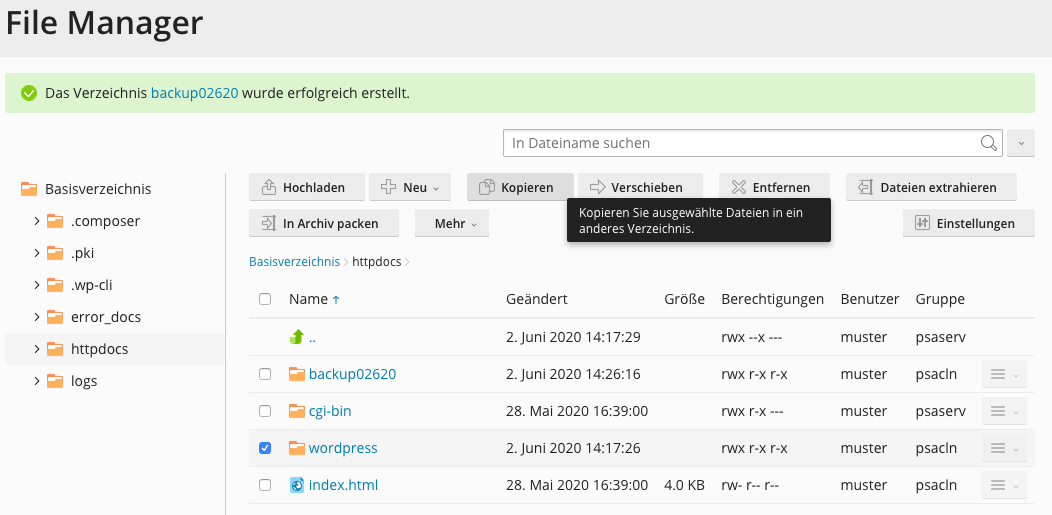The image size is (1052, 515).
Task: Select error_docs in the directory tree
Action: (106, 317)
